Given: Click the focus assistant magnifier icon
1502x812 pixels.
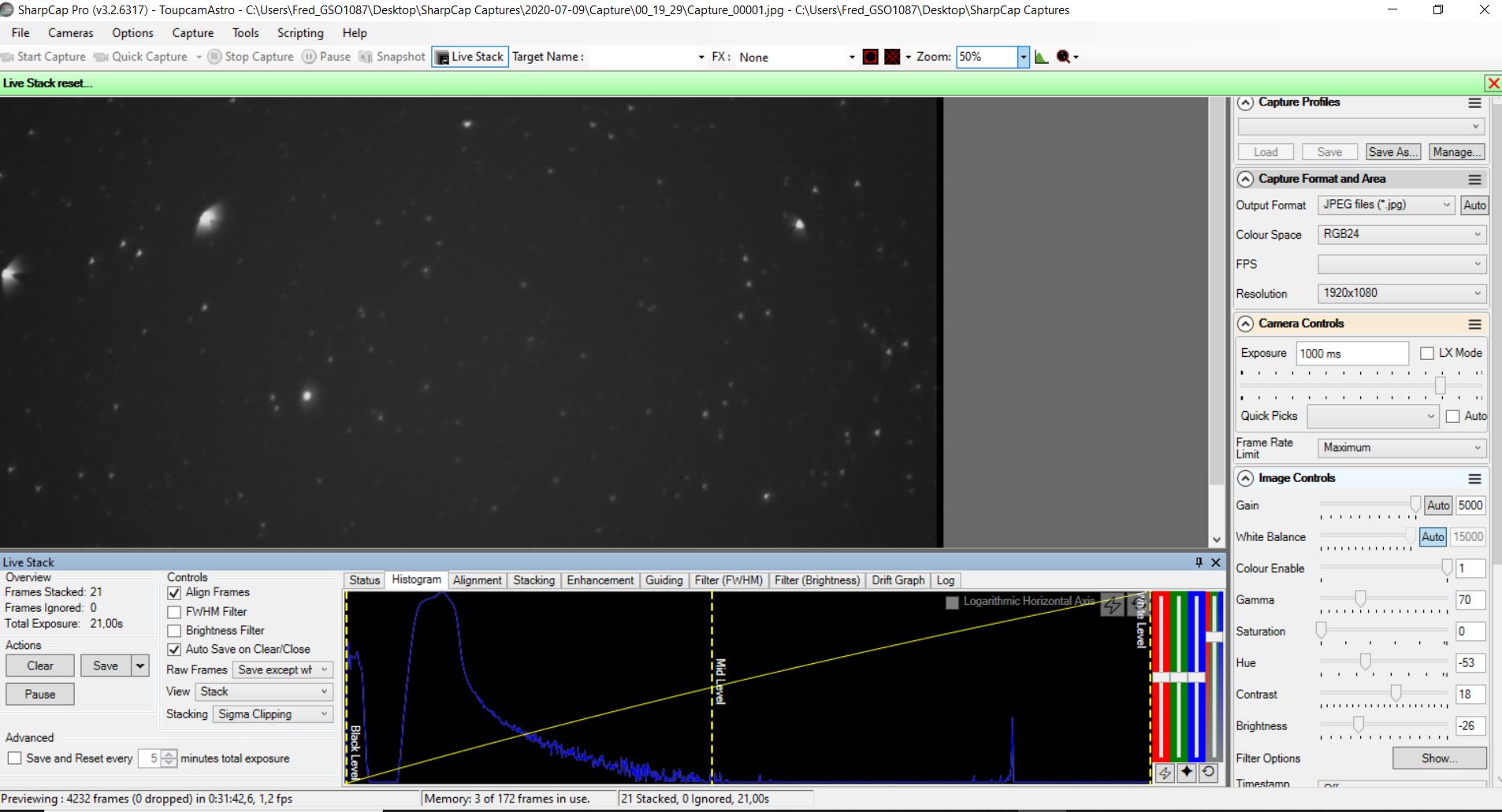Looking at the screenshot, I should [x=1064, y=57].
